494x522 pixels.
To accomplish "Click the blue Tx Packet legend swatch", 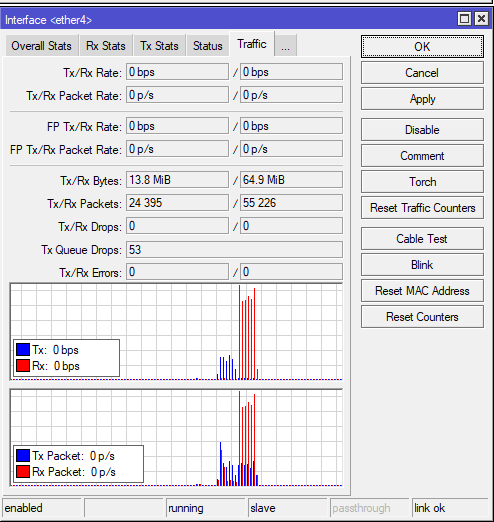I will (23, 455).
